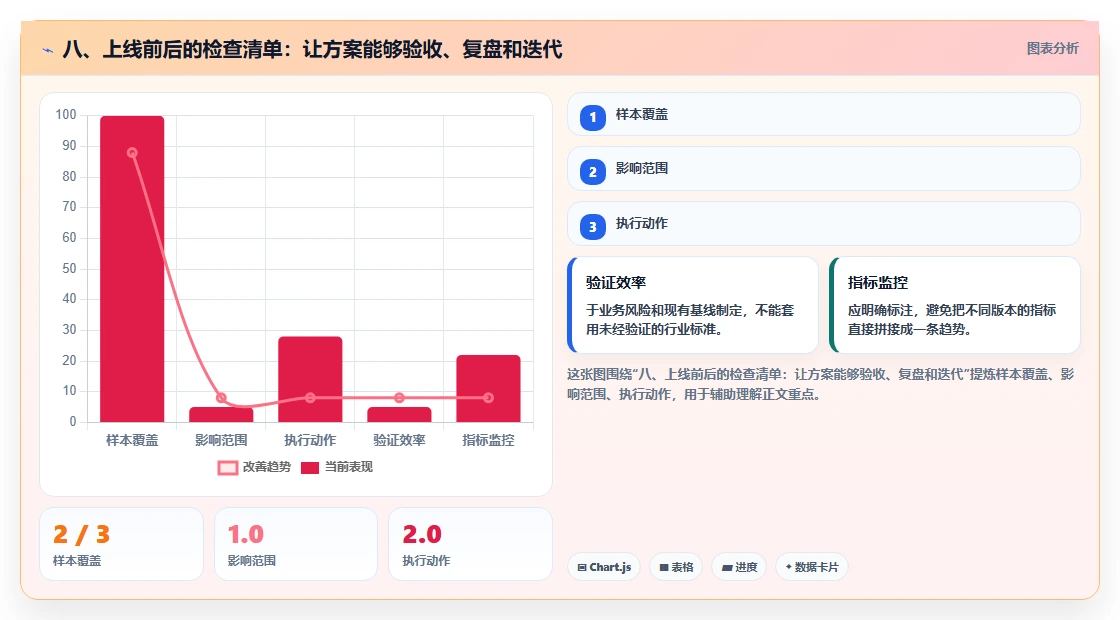Click the section heading 八、上线前后的检查清单

click(x=312, y=49)
